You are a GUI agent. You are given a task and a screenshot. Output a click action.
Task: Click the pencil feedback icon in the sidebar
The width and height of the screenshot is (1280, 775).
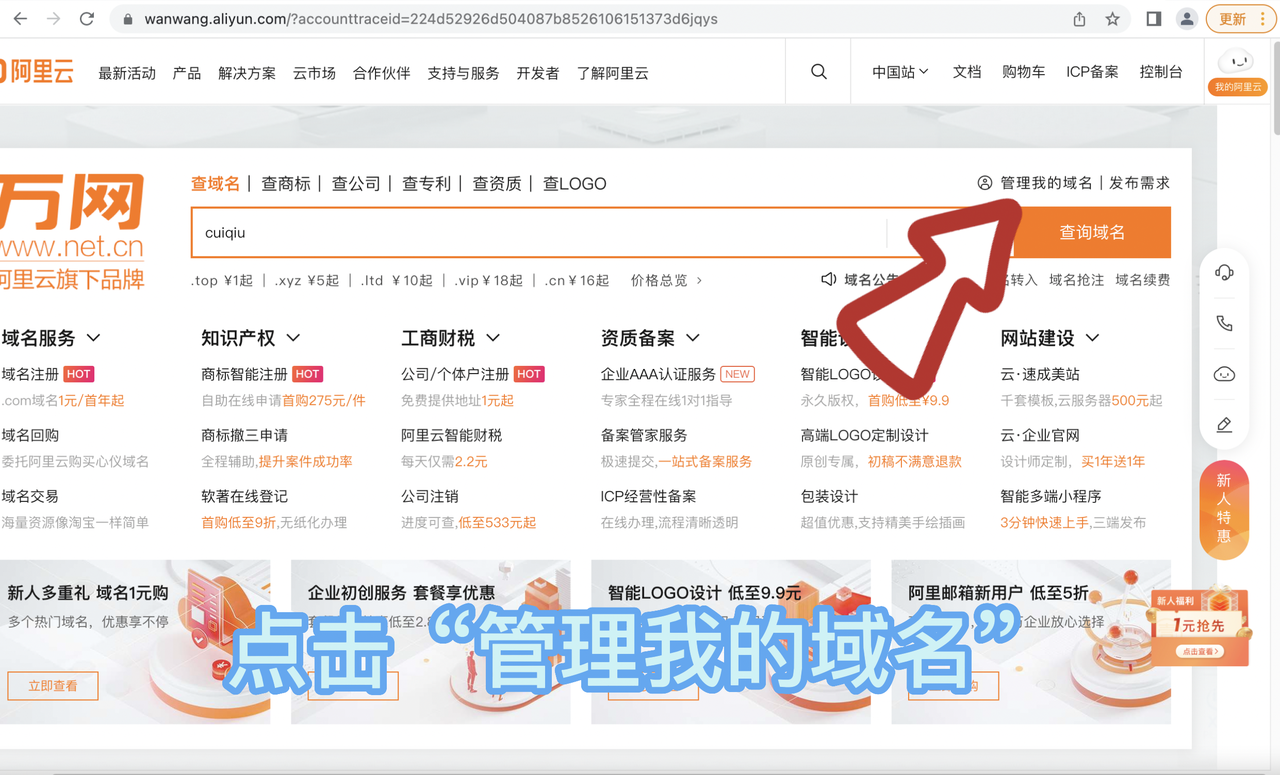(1224, 425)
